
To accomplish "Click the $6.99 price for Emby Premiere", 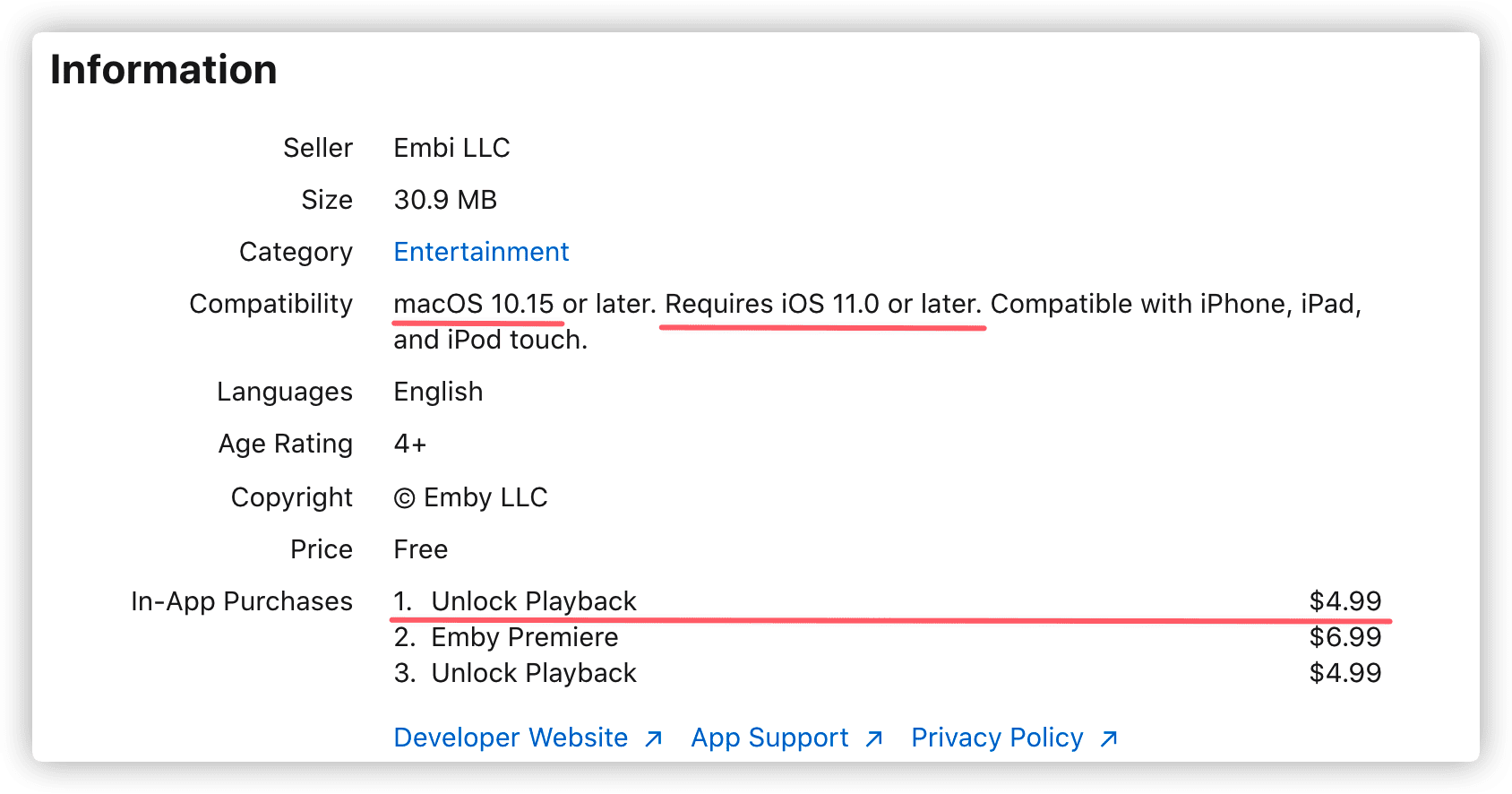I will tap(1344, 637).
